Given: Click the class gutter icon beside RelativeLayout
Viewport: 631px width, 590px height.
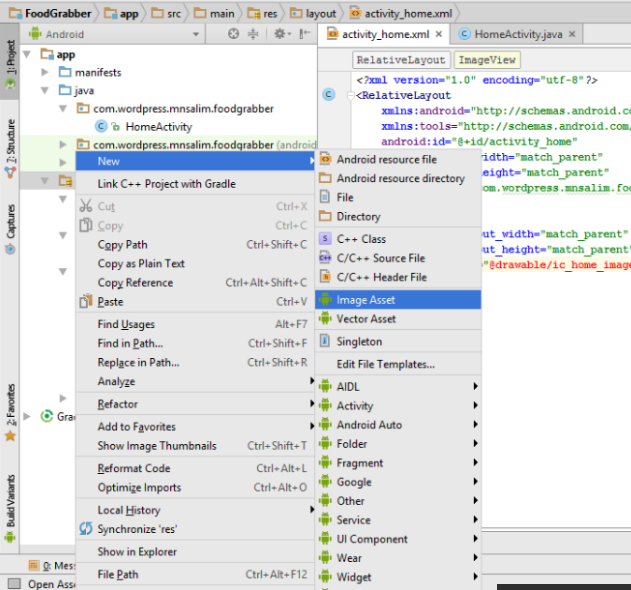Looking at the screenshot, I should (329, 95).
